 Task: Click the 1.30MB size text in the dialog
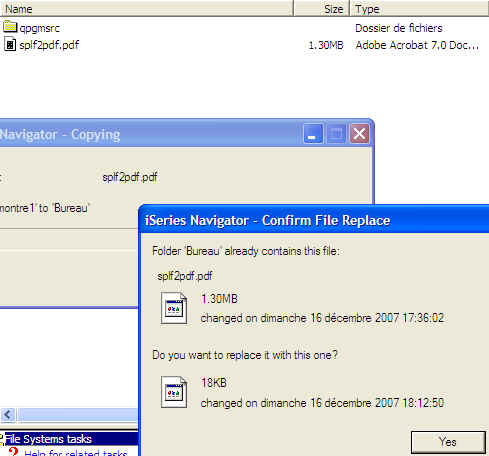pos(219,299)
